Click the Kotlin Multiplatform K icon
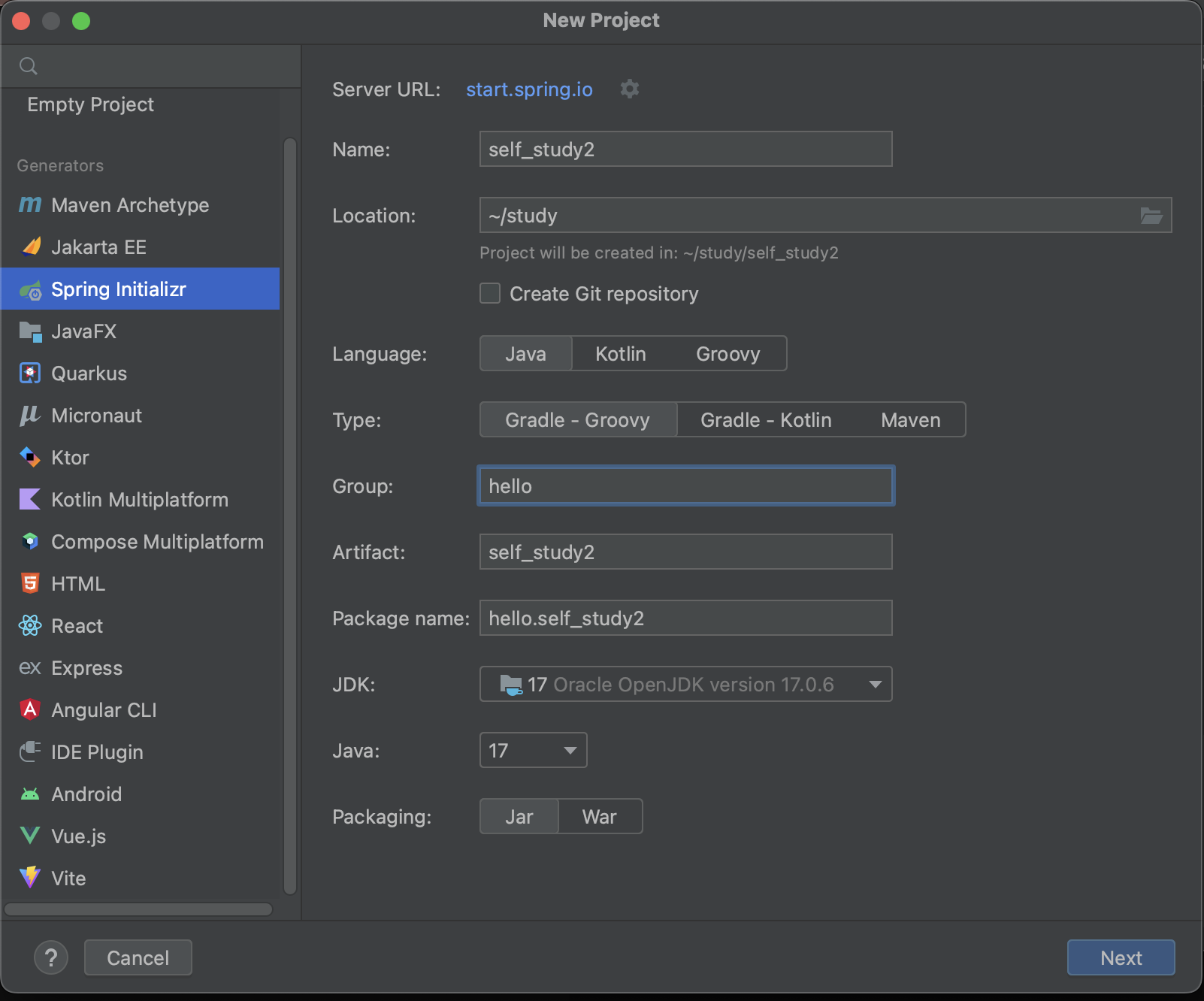The image size is (1204, 1001). [x=30, y=499]
